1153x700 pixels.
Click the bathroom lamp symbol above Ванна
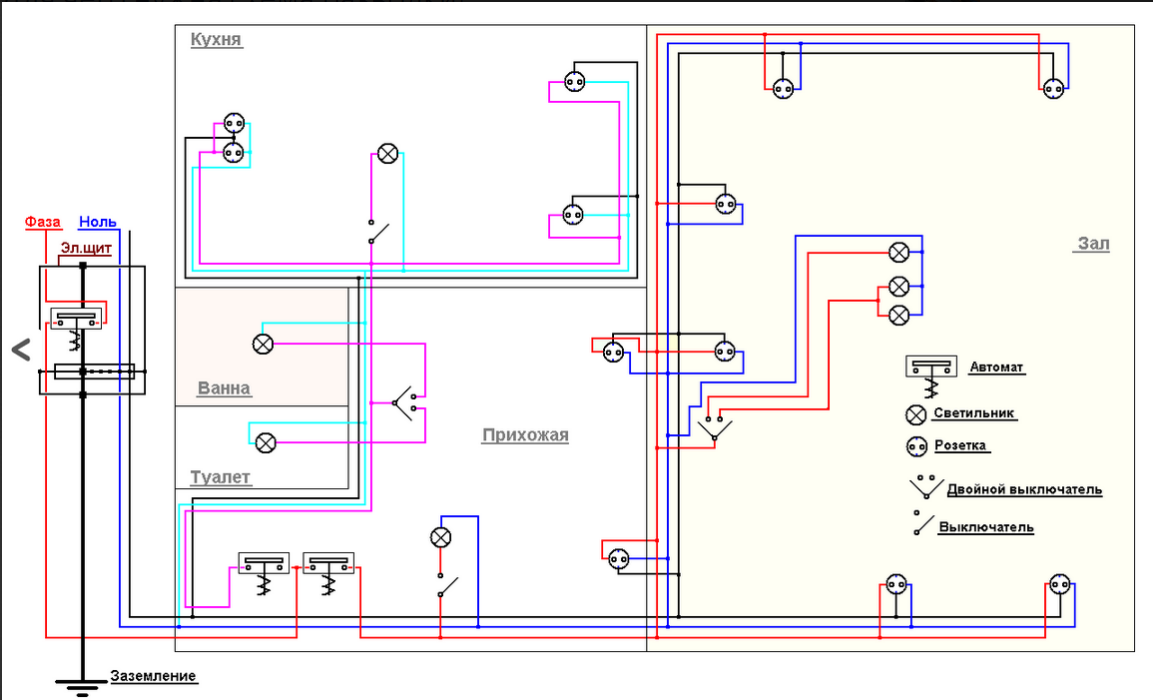(x=263, y=344)
